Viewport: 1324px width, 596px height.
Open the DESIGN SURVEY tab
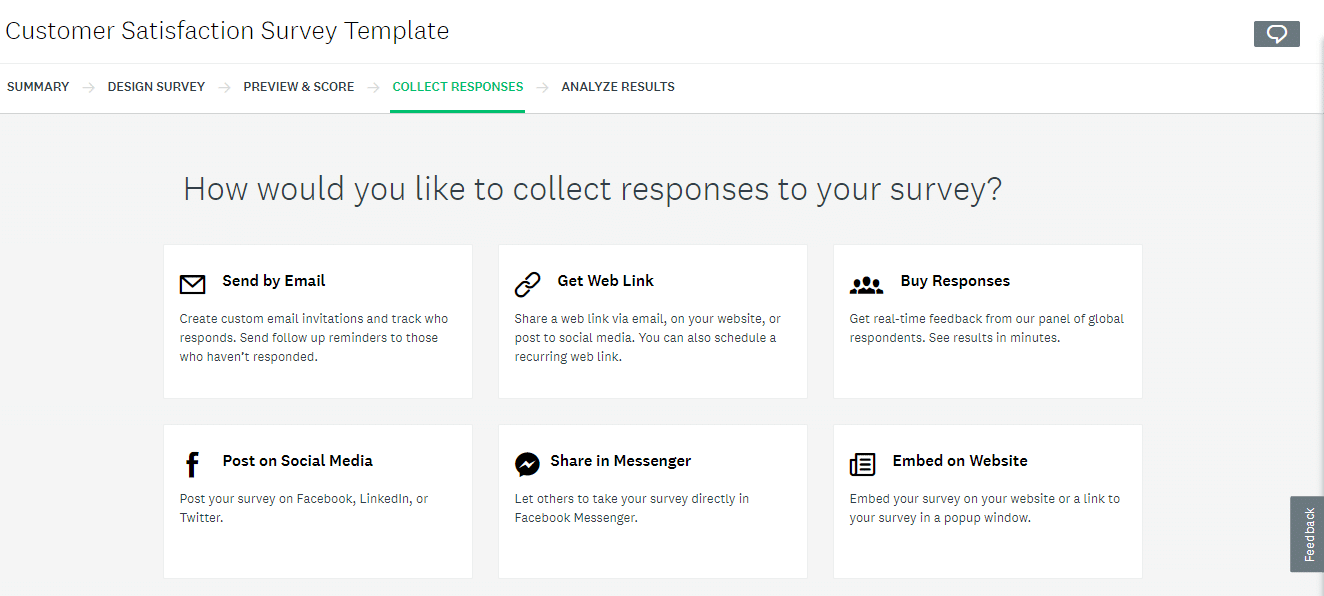156,87
